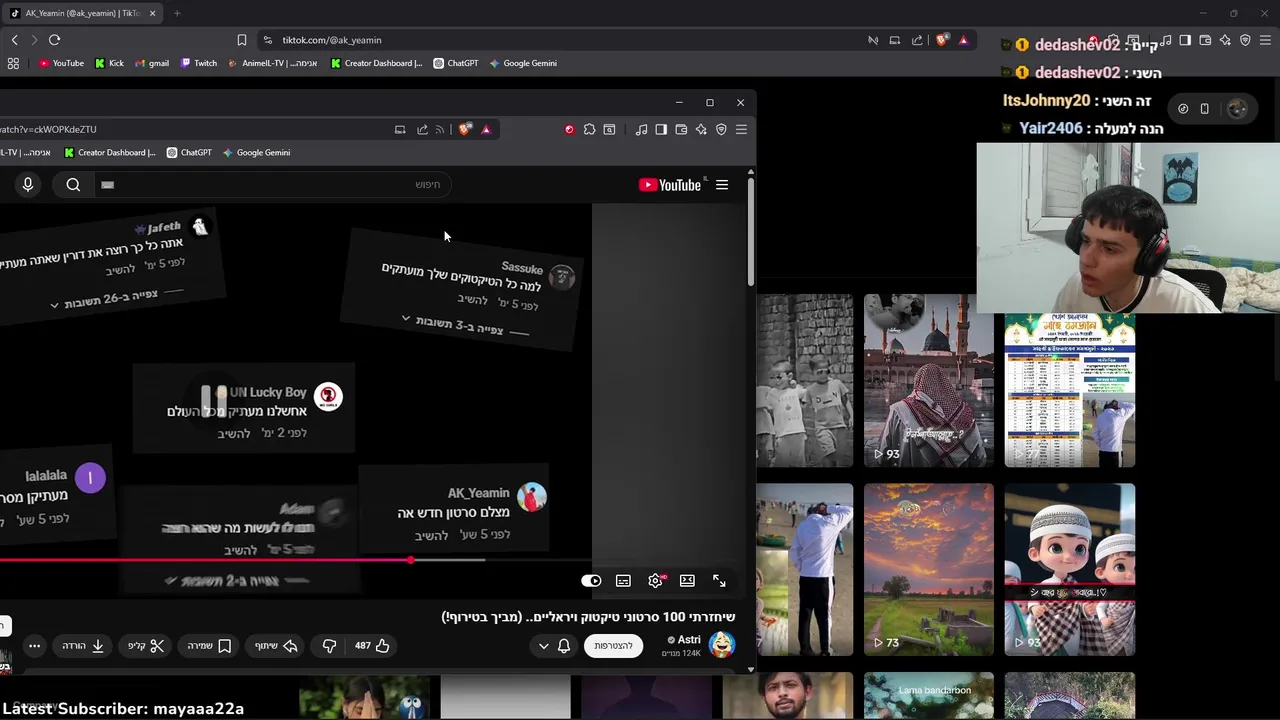The height and width of the screenshot is (720, 1280).
Task: Open Leo AI sparkle in YouTube window
Action: 701,129
